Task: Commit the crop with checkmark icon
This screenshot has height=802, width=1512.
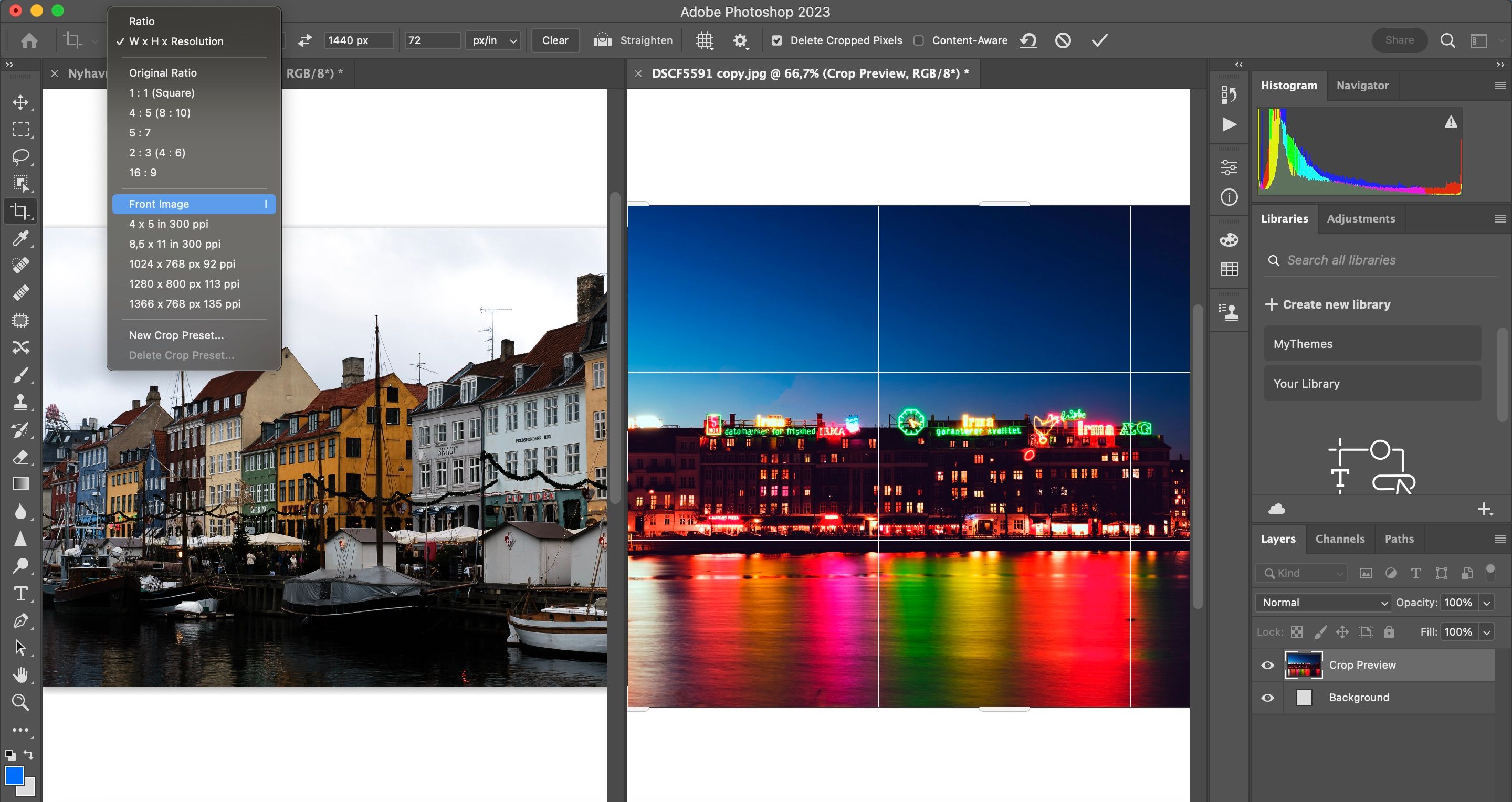Action: click(1099, 40)
